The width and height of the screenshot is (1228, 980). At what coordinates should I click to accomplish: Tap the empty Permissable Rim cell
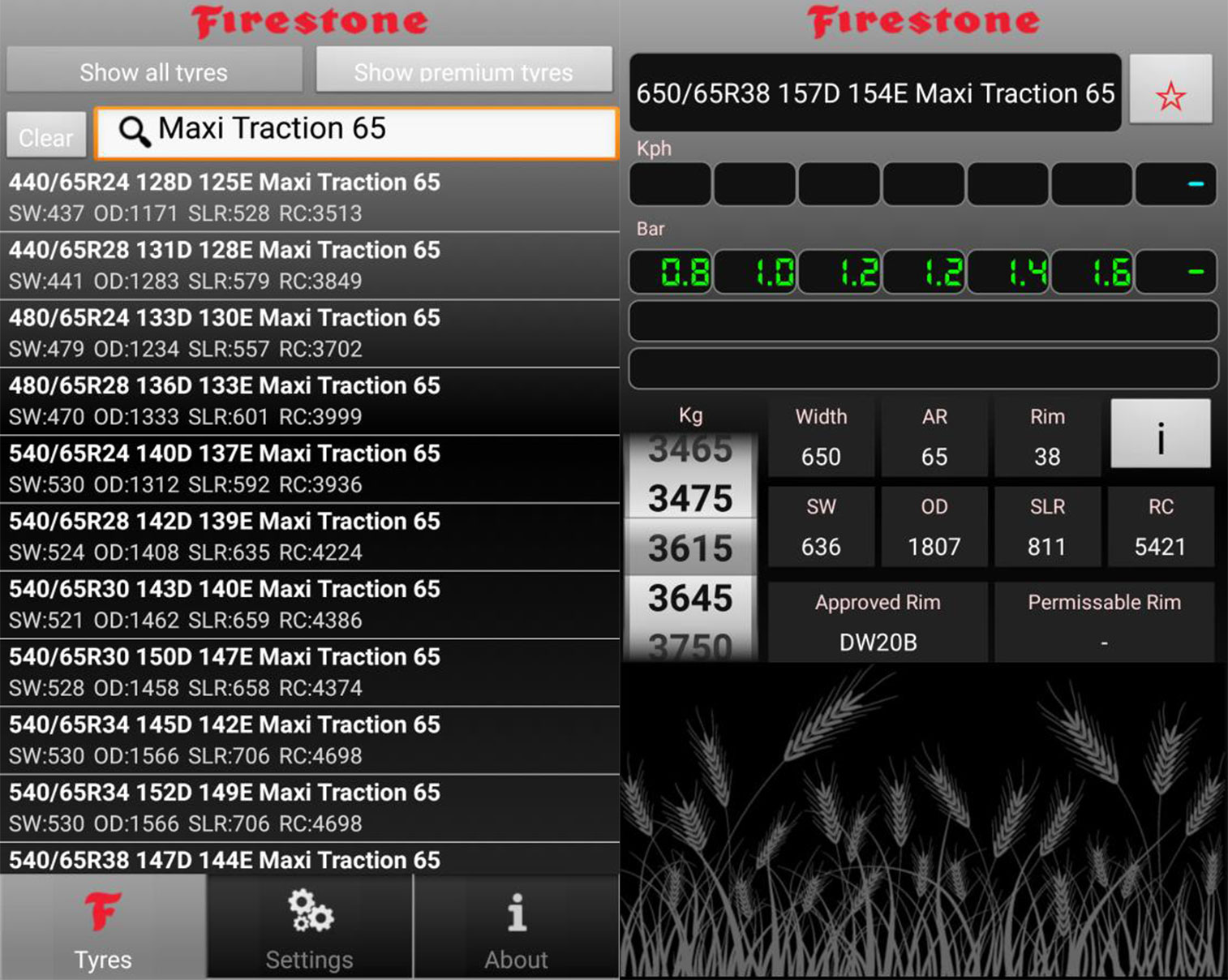pyautogui.click(x=1104, y=642)
